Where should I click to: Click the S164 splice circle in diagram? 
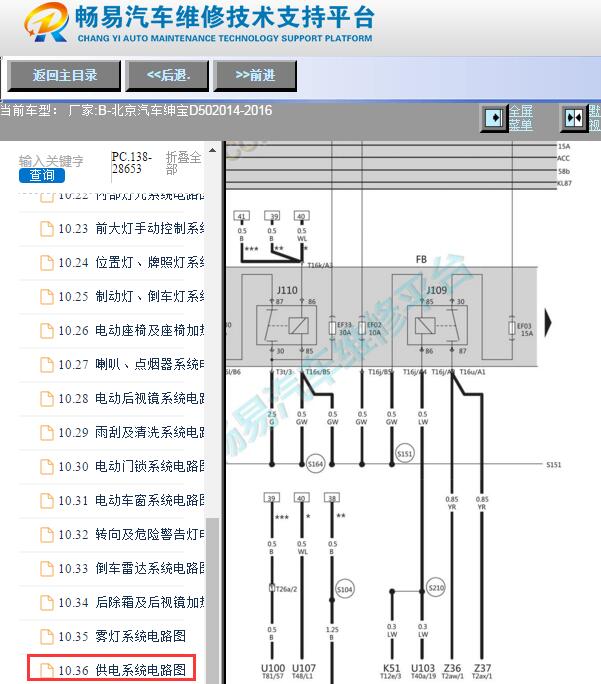pos(315,464)
